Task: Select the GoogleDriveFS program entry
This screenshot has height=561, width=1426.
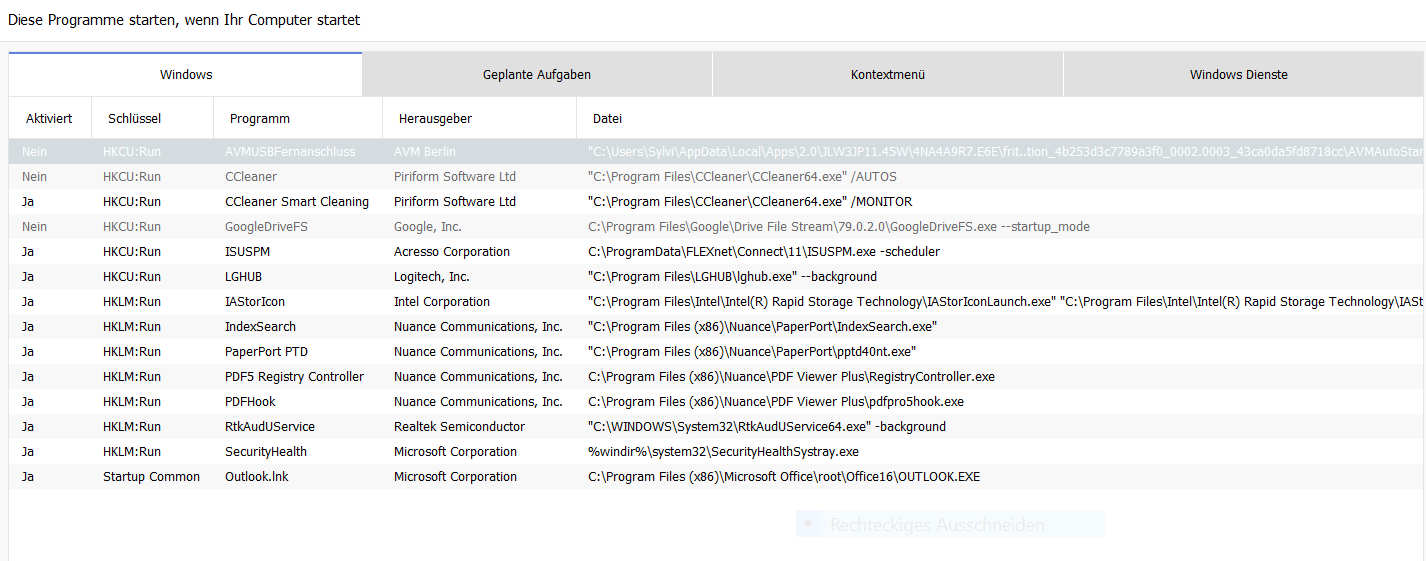Action: [266, 227]
